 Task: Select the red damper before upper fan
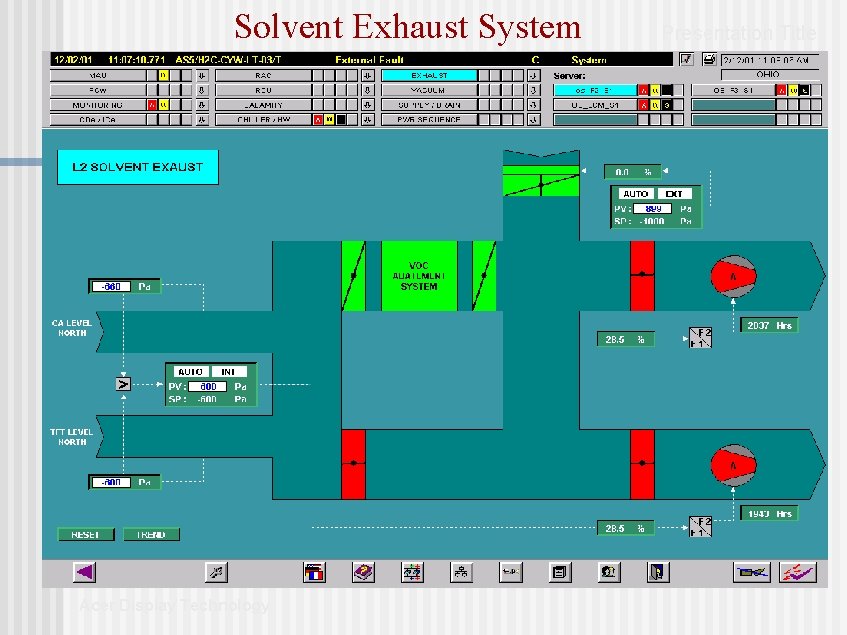pyautogui.click(x=642, y=276)
